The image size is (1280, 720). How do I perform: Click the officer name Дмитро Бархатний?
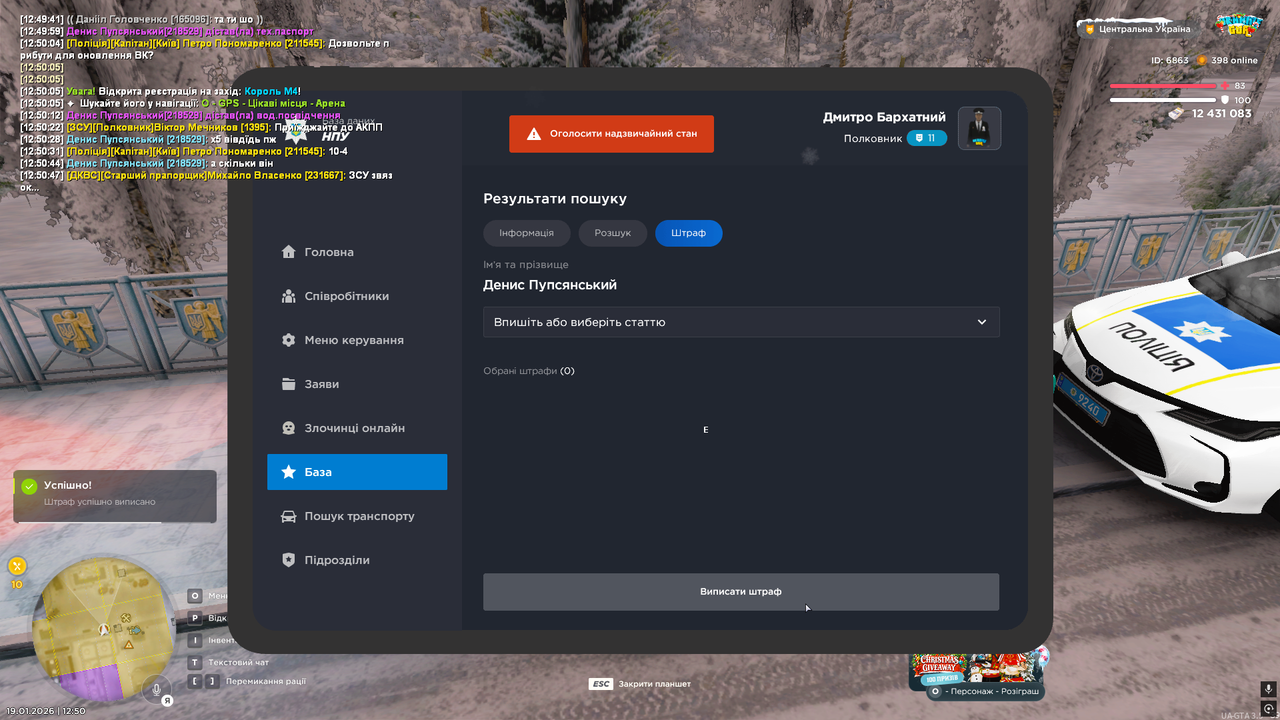(885, 117)
